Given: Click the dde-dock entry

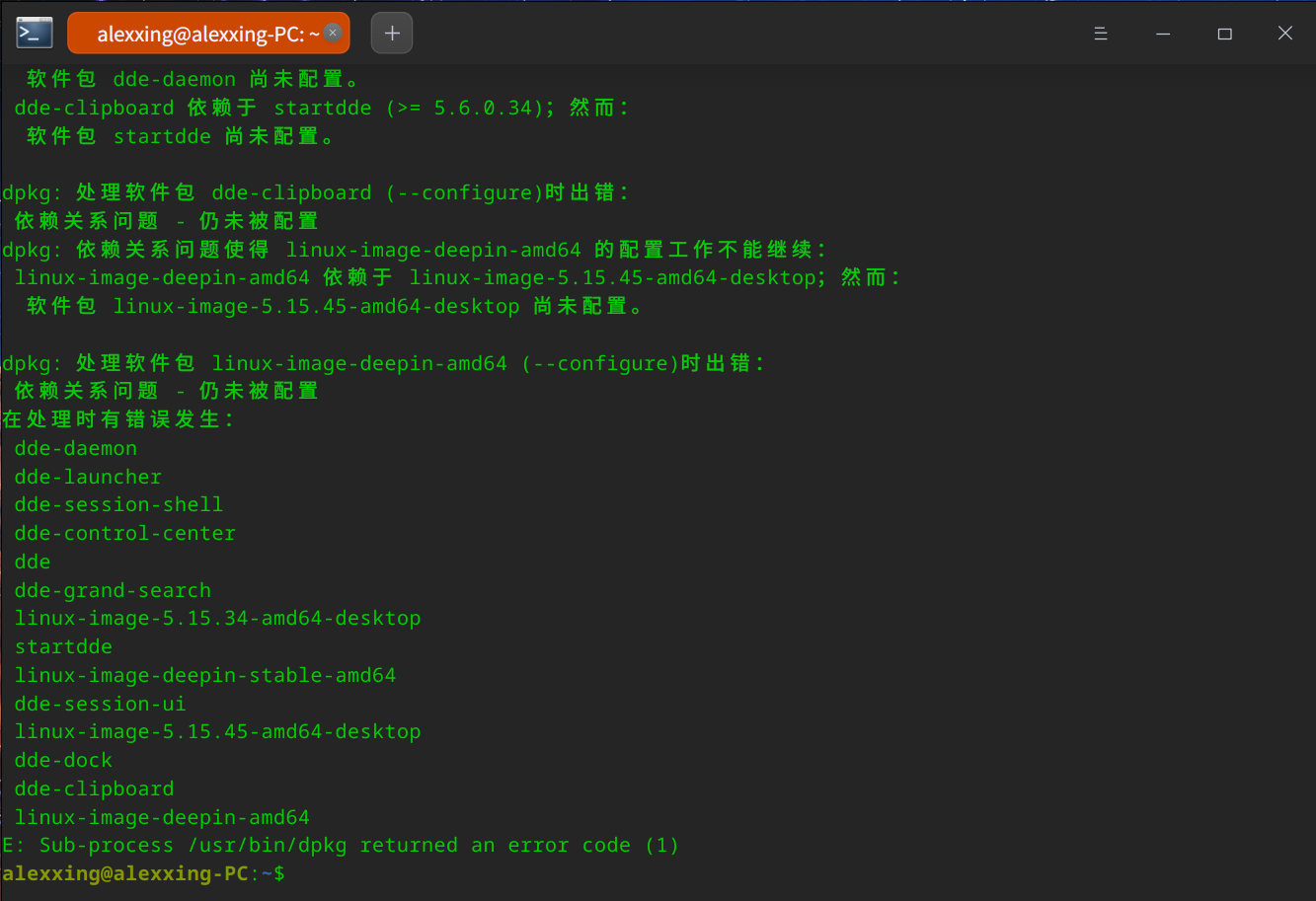Looking at the screenshot, I should click(x=62, y=760).
